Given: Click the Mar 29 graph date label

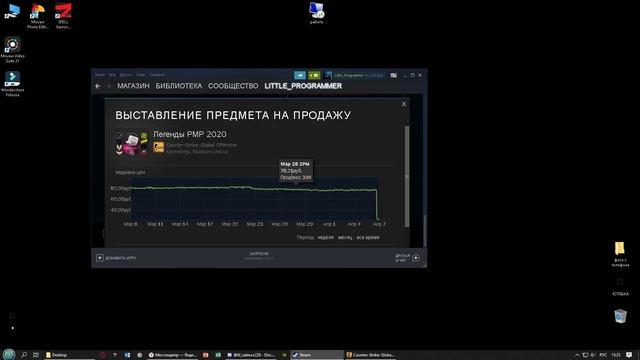Looking at the screenshot, I should 304,224.
